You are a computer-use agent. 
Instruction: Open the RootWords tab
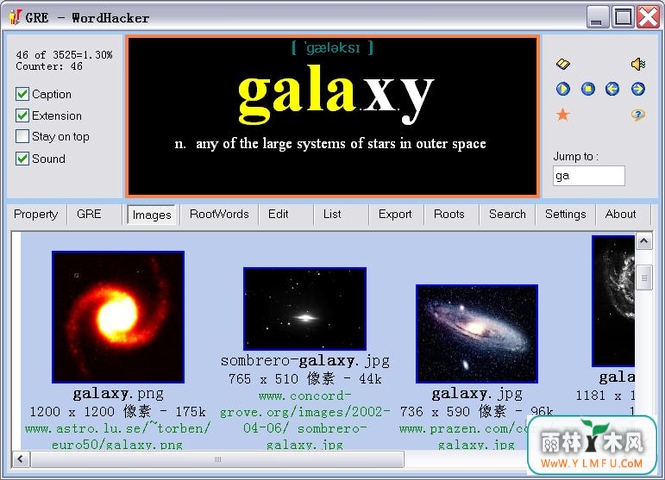(219, 214)
